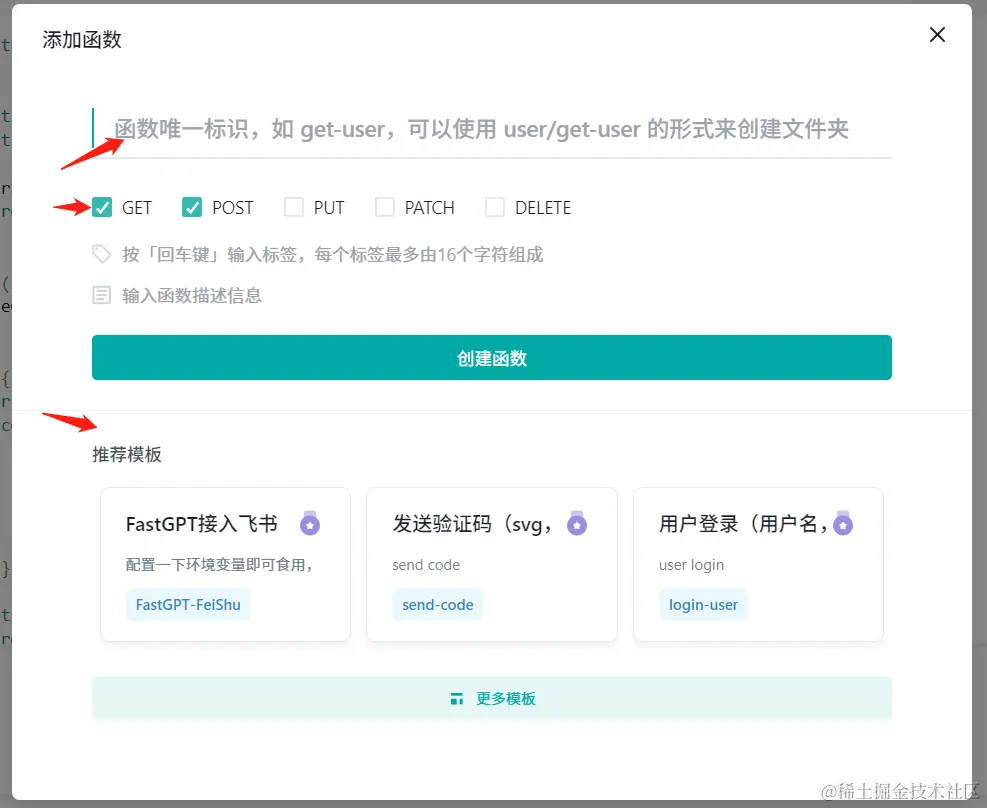
Task: Select the send-code tag
Action: coord(437,604)
